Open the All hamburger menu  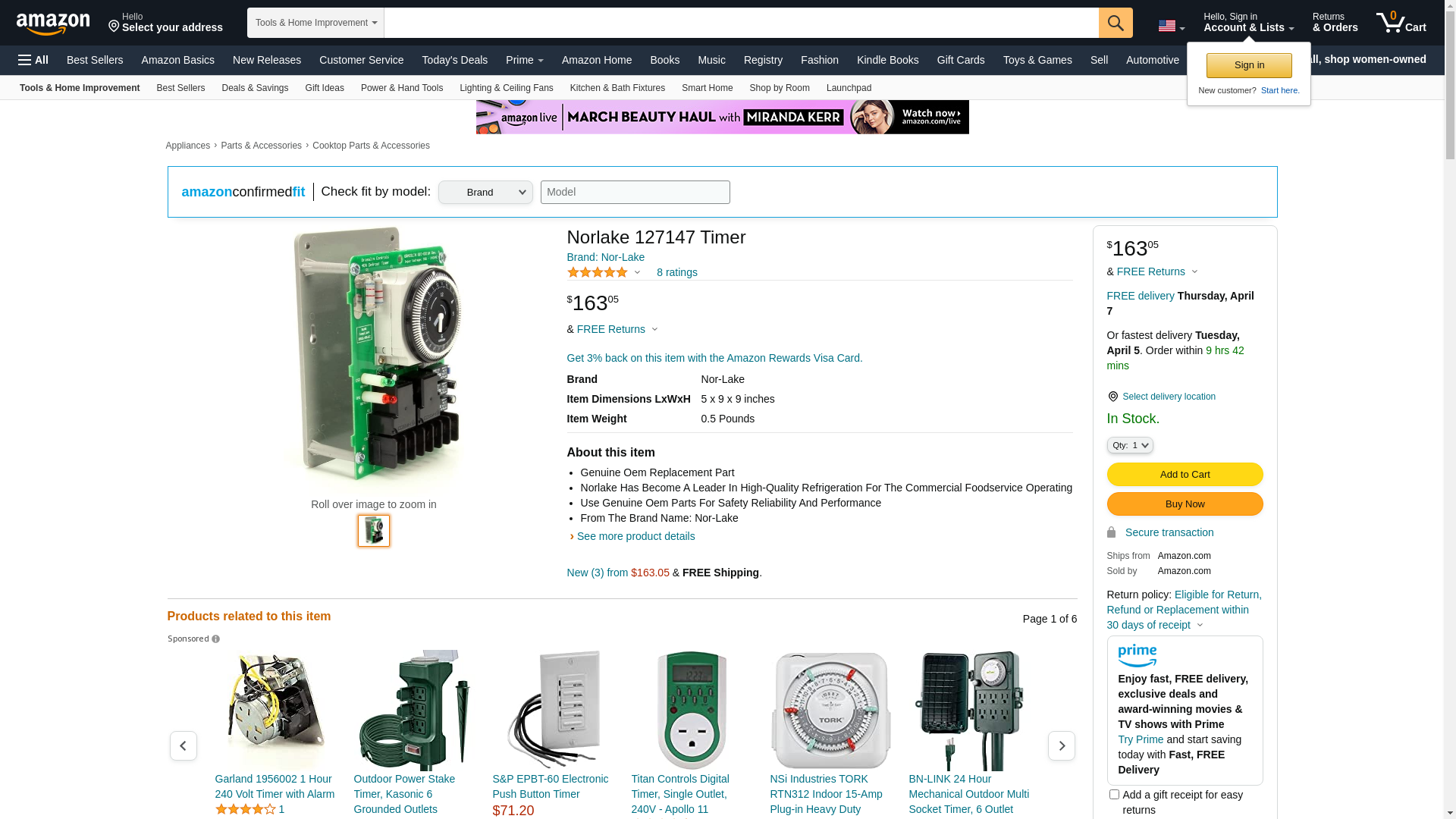(x=33, y=60)
